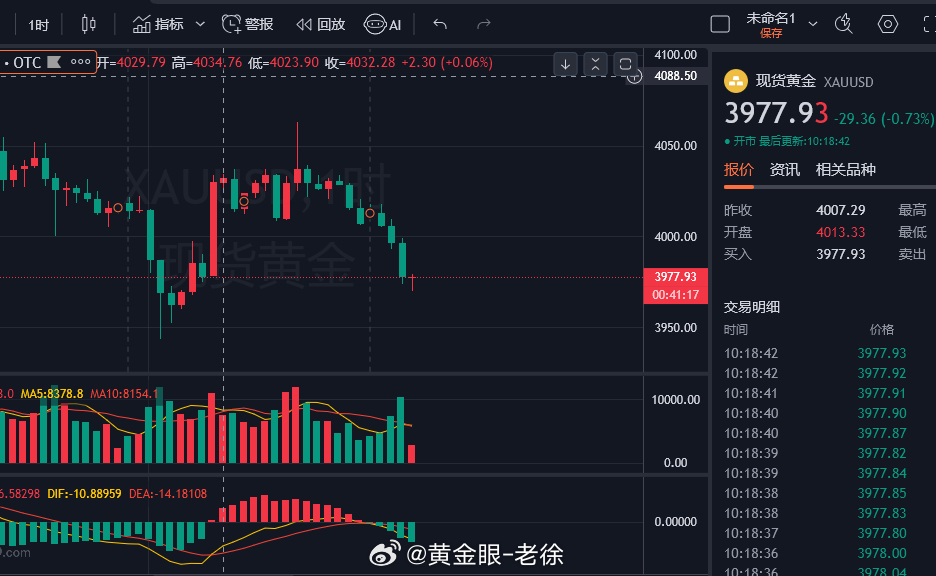The width and height of the screenshot is (936, 576).
Task: Click the 时间 column header
Action: coord(735,329)
